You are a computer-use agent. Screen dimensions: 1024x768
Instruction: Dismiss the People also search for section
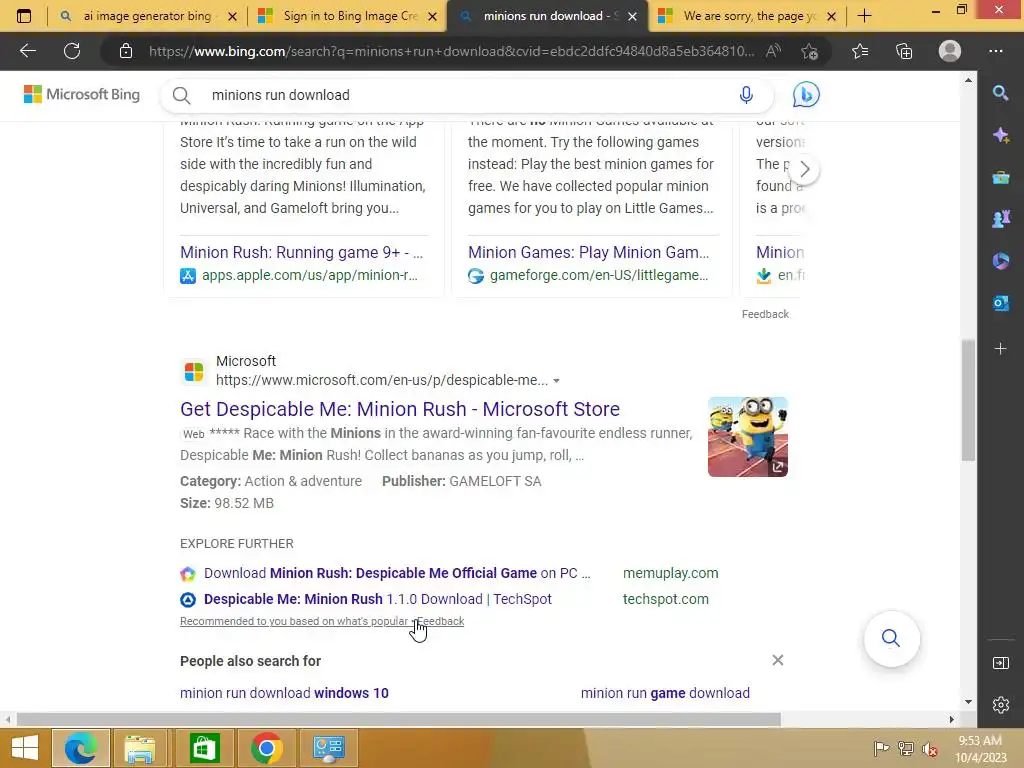[x=777, y=660]
